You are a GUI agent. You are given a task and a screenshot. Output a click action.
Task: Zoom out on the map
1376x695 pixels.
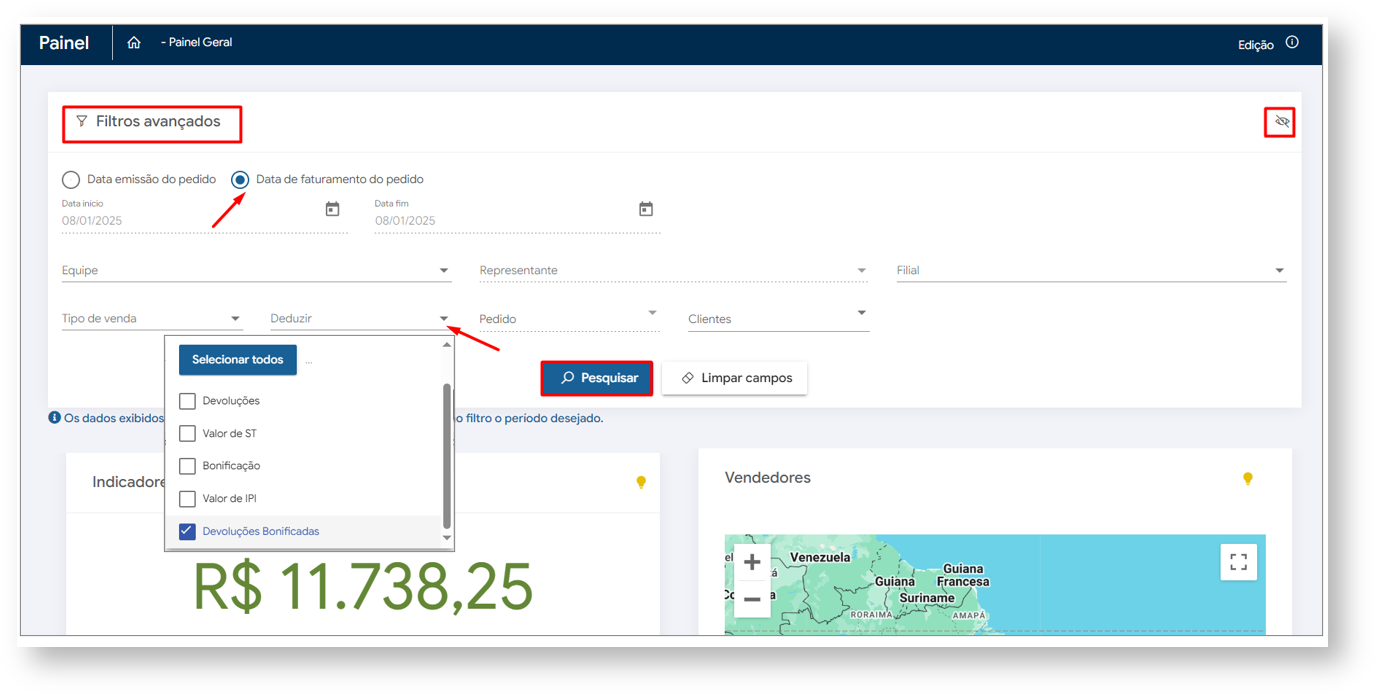752,599
